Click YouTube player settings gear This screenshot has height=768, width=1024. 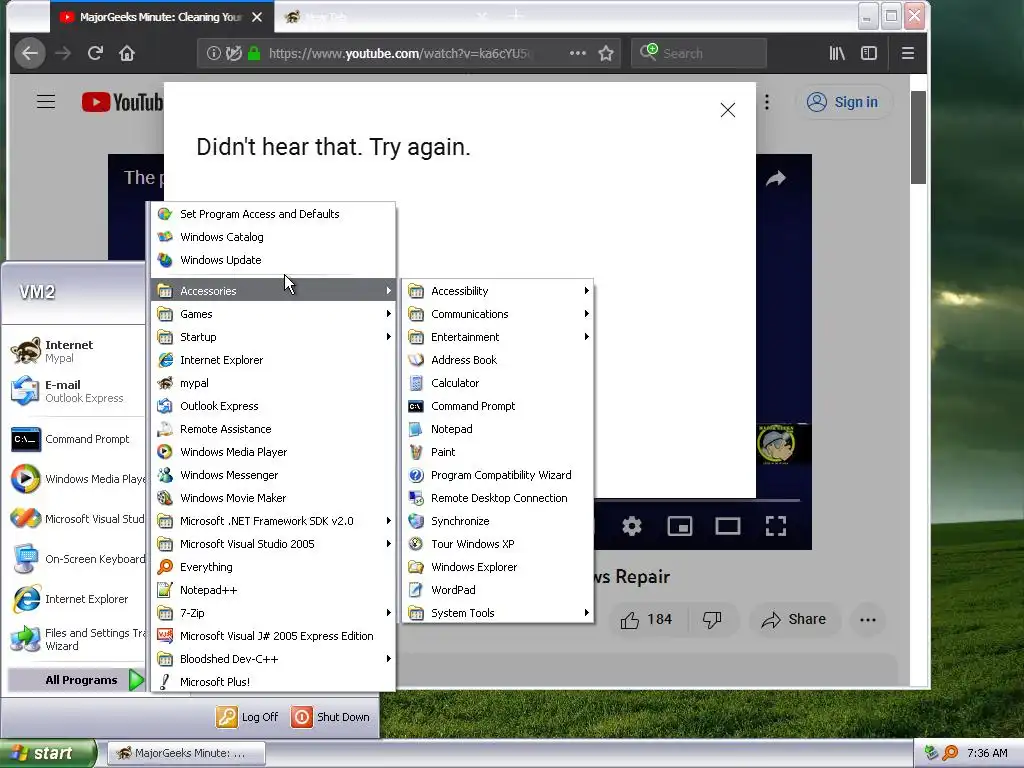click(632, 526)
